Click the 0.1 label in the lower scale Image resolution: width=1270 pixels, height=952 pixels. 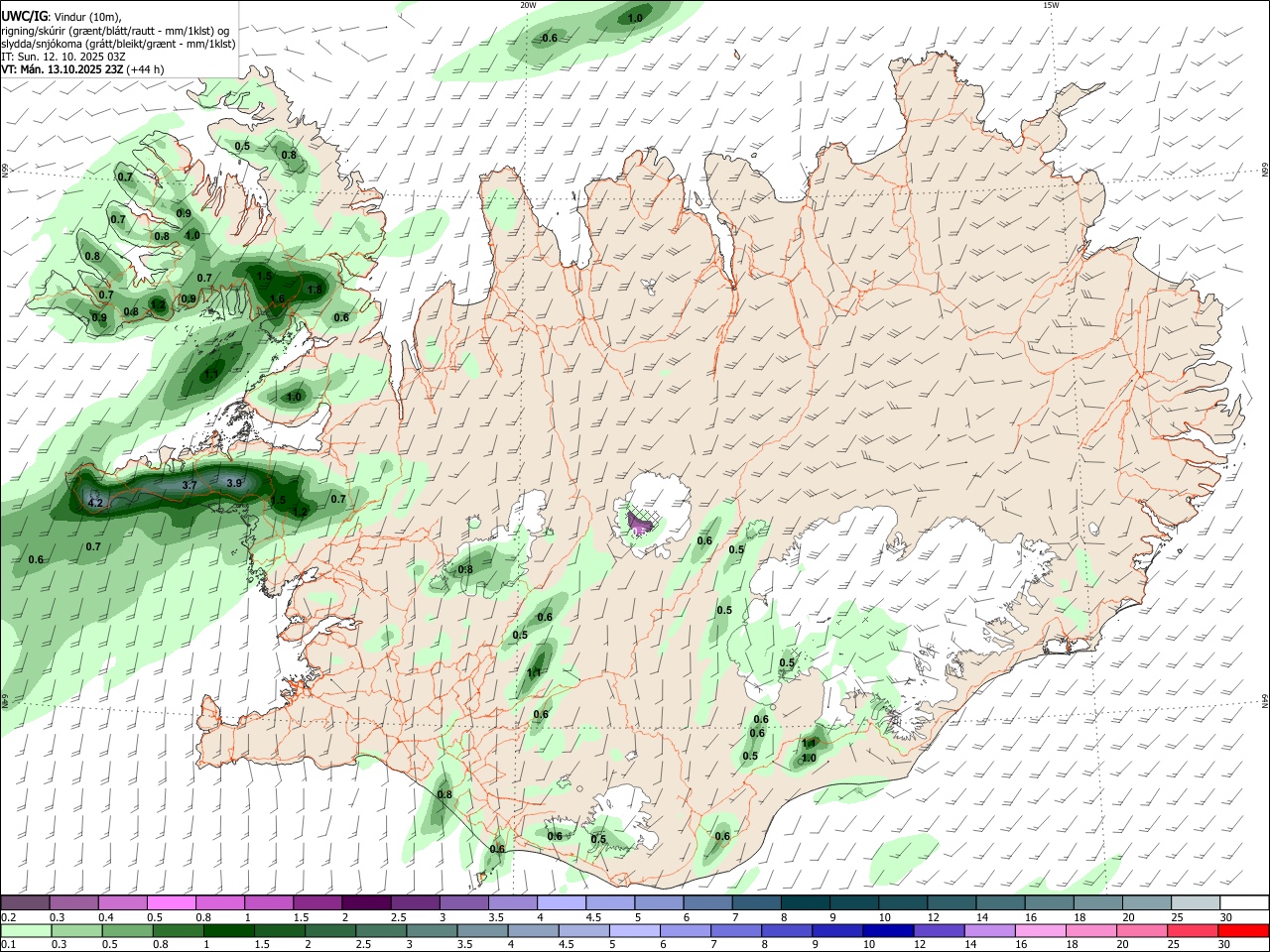[8, 945]
